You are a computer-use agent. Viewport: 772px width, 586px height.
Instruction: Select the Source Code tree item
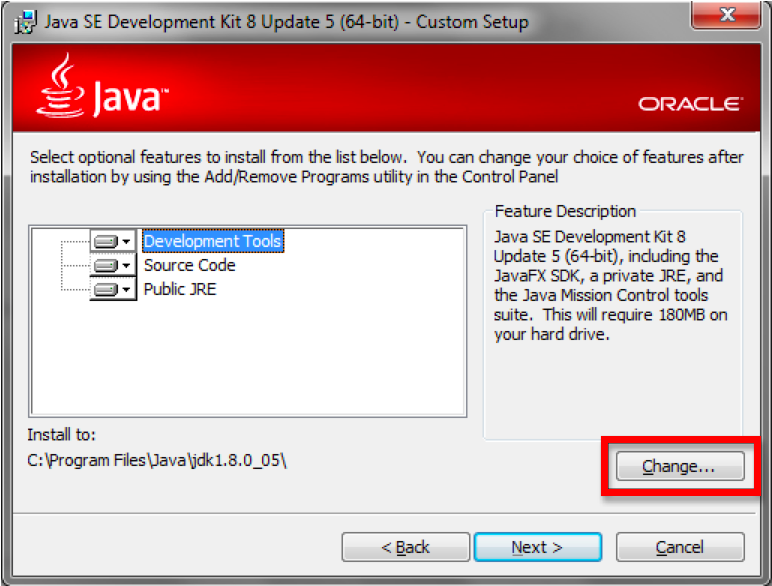tap(190, 265)
